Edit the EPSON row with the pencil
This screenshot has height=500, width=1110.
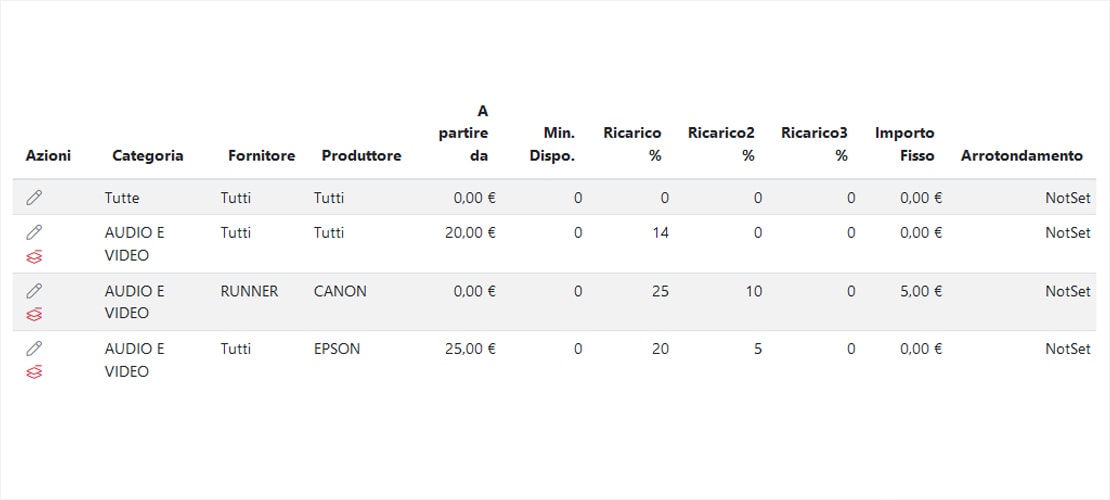tap(34, 348)
